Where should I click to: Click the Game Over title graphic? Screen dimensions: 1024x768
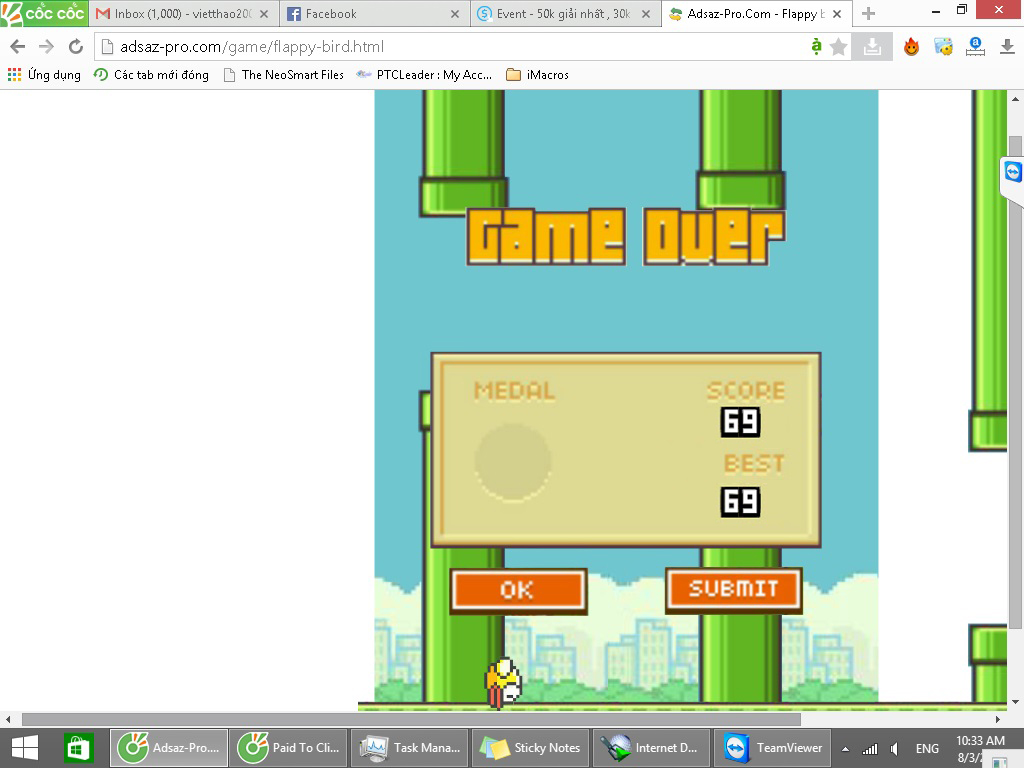tap(626, 236)
